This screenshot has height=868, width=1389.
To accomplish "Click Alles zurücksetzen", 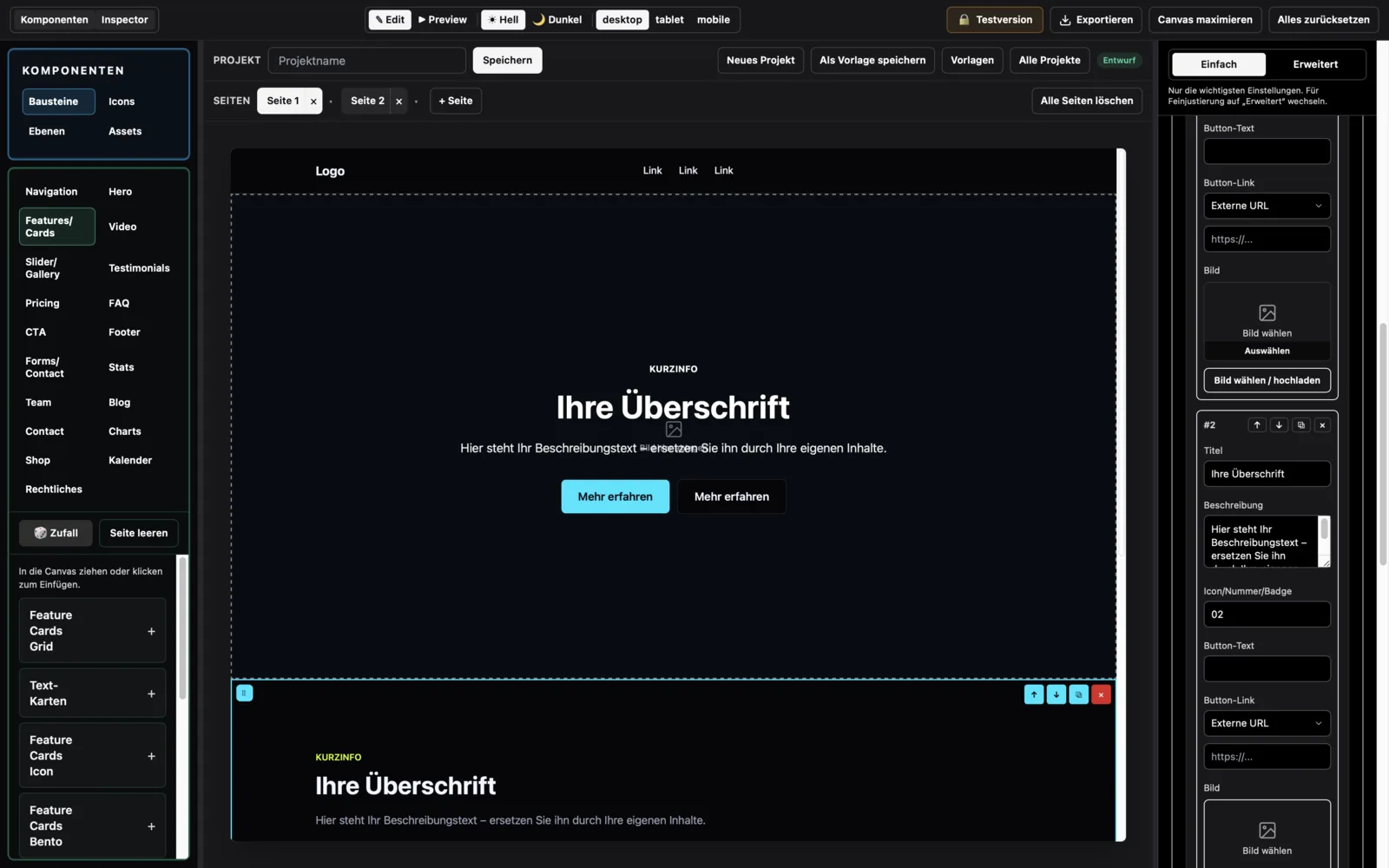I will click(x=1323, y=19).
